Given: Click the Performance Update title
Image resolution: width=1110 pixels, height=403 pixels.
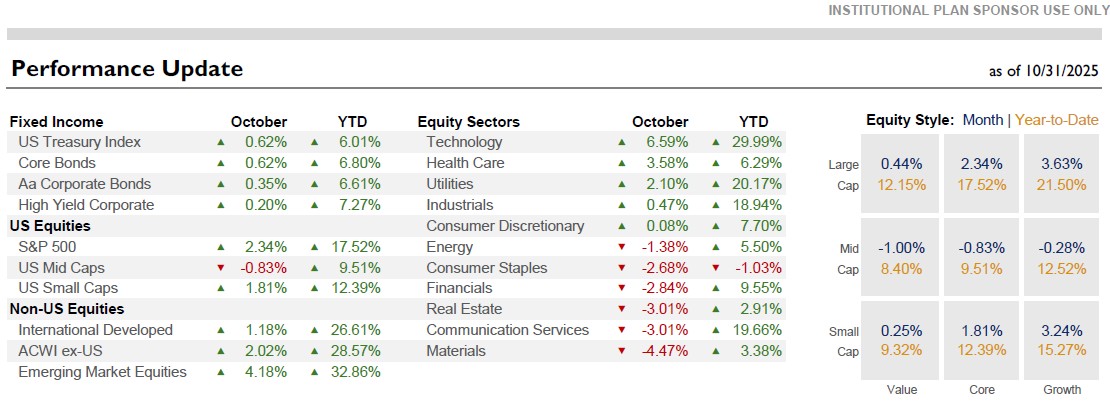Looking at the screenshot, I should [x=126, y=69].
